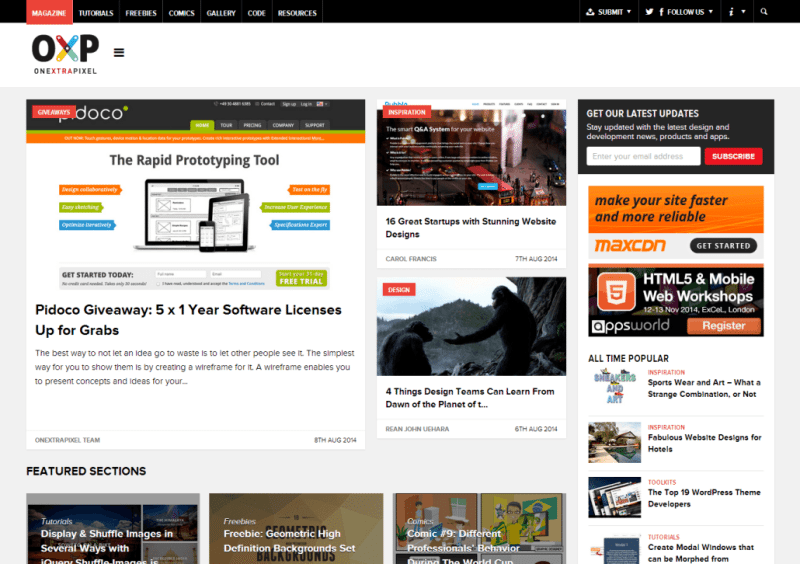Click the MaxCDN logo in ad
Viewport: 800px width, 564px height.
coord(630,245)
